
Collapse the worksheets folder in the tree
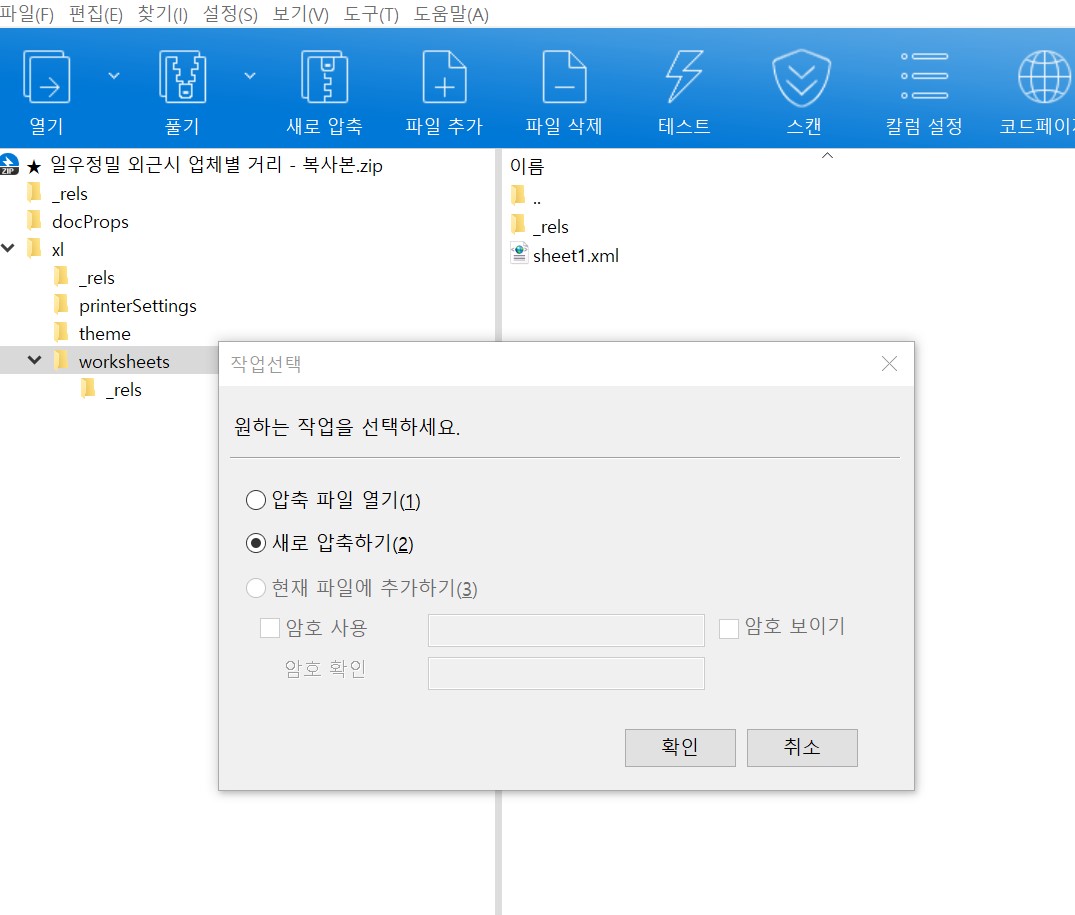[x=36, y=361]
